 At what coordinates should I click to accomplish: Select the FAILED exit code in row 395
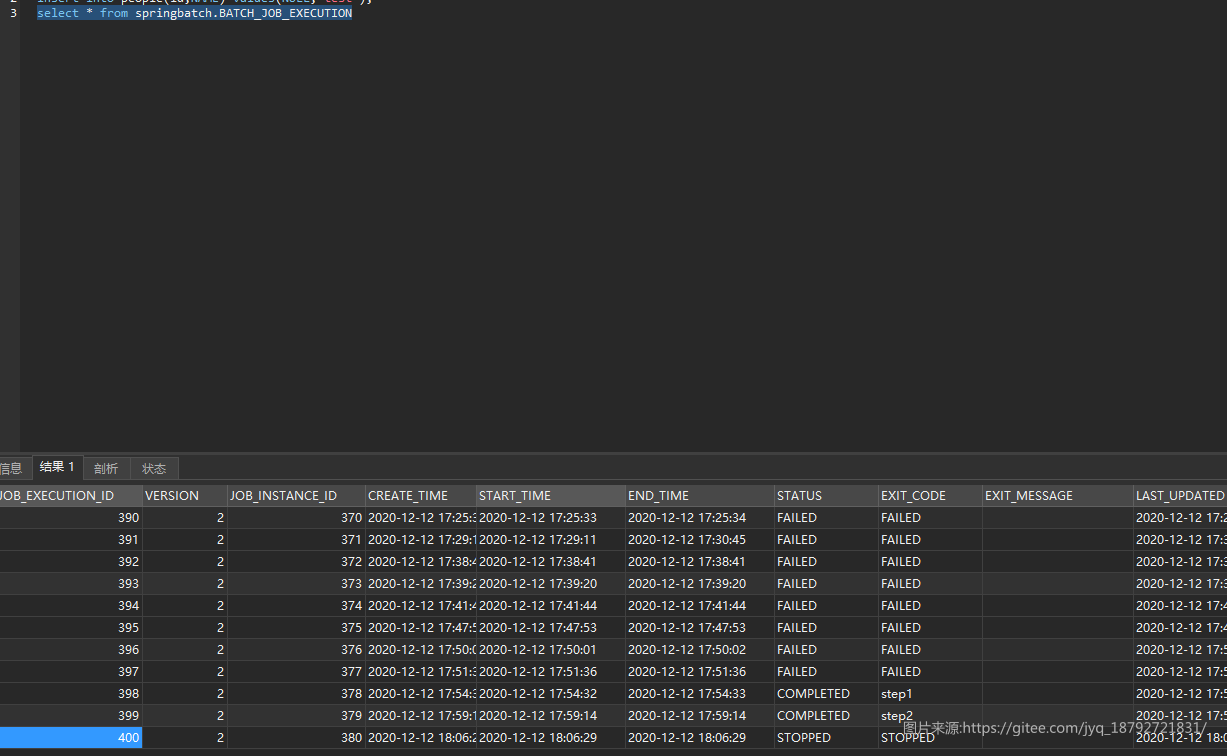(930, 628)
